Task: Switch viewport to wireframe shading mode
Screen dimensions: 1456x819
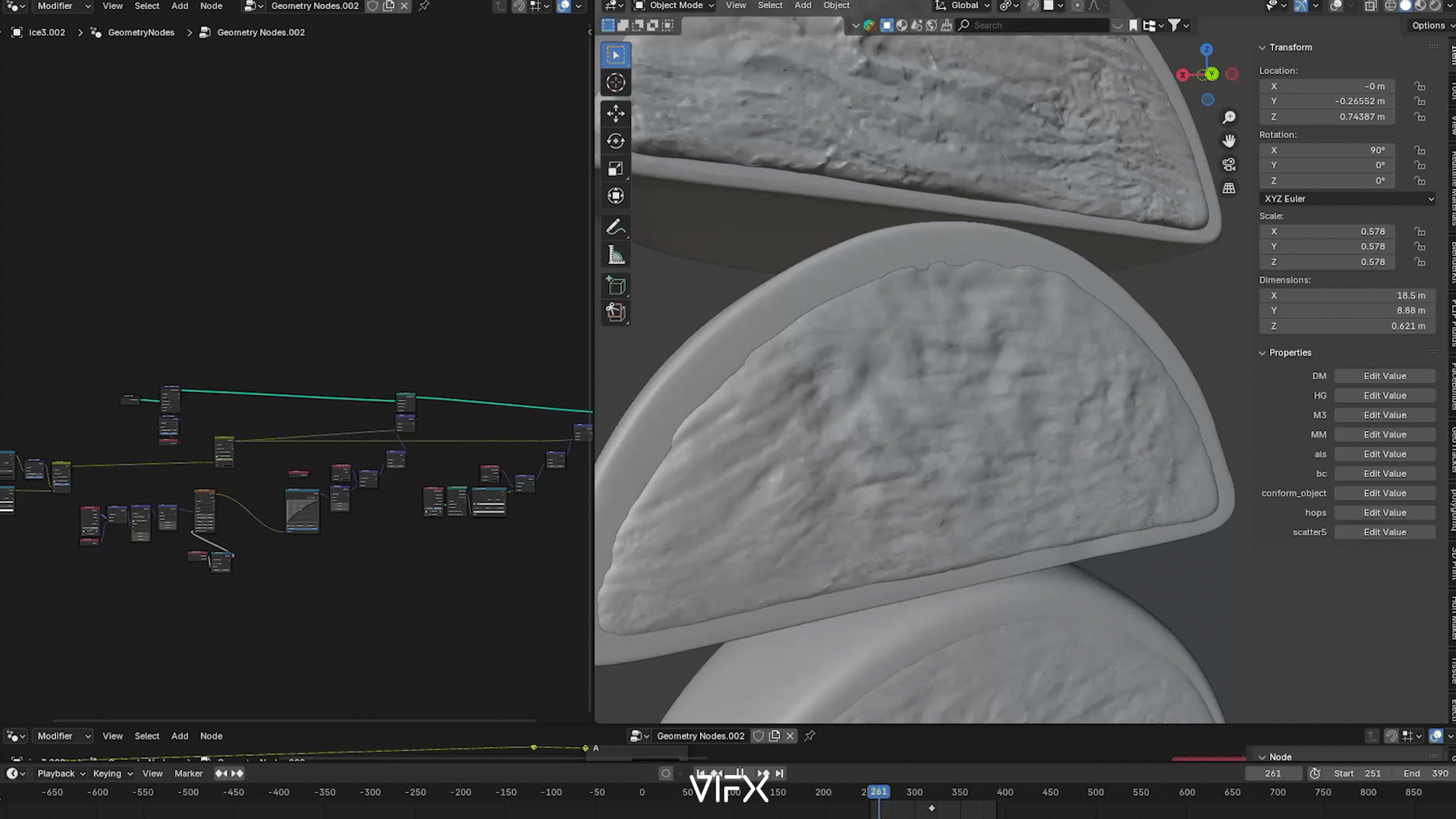Action: (x=1390, y=6)
